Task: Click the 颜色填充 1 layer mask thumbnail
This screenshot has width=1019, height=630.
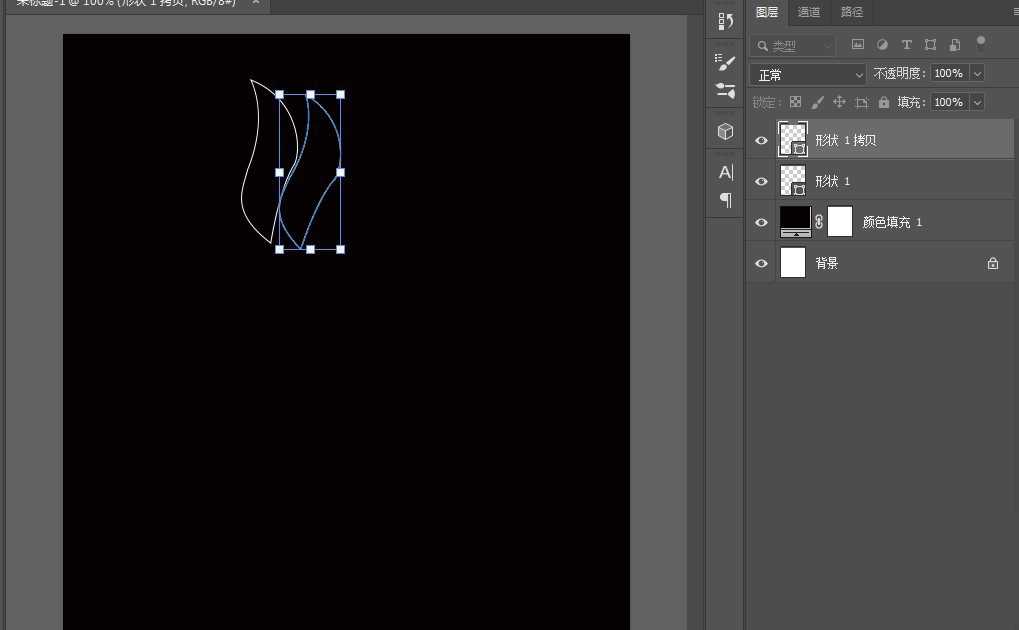Action: pos(840,221)
